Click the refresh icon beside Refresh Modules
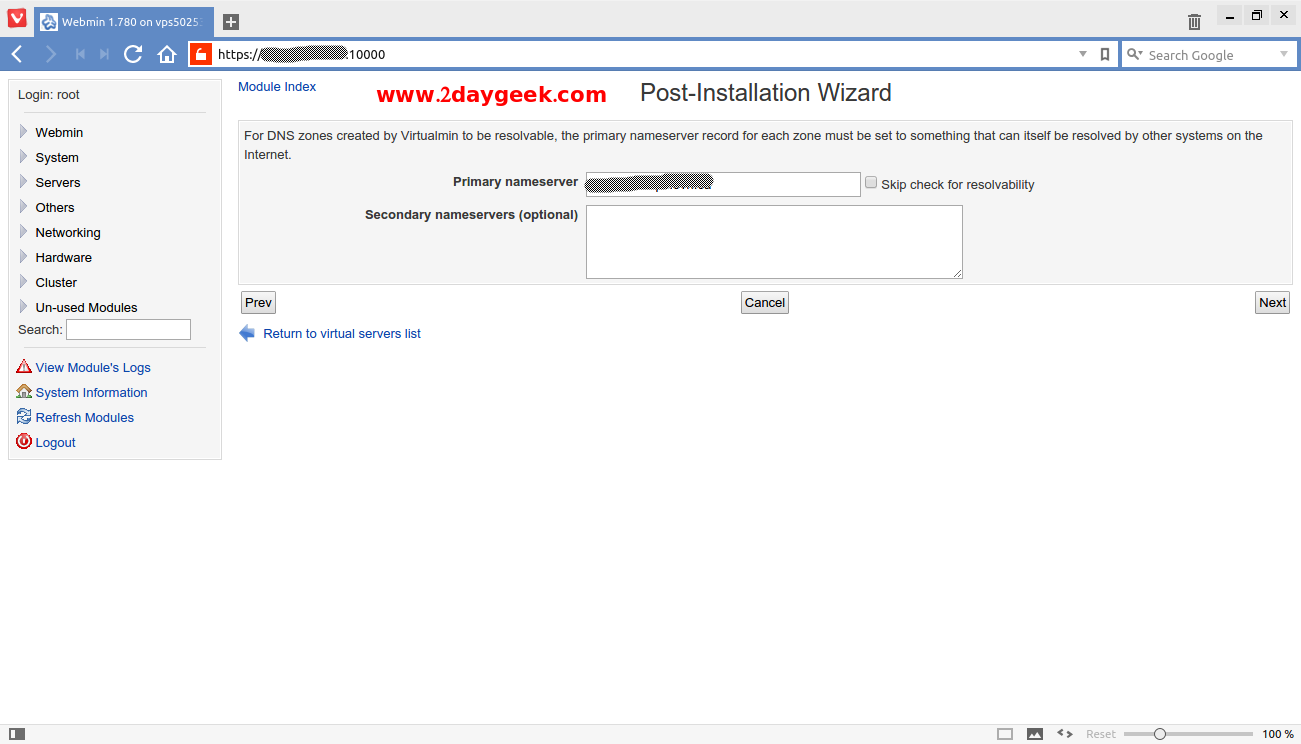The height and width of the screenshot is (744, 1301). (24, 416)
